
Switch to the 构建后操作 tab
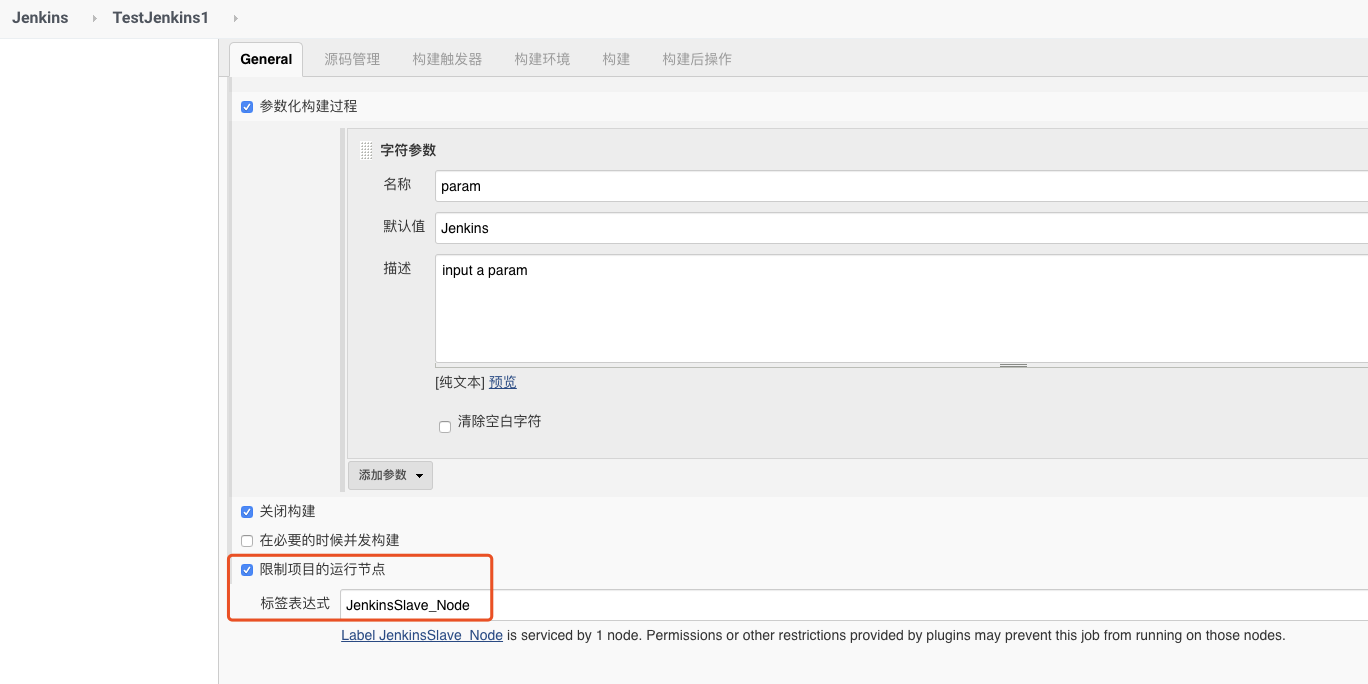pyautogui.click(x=697, y=59)
